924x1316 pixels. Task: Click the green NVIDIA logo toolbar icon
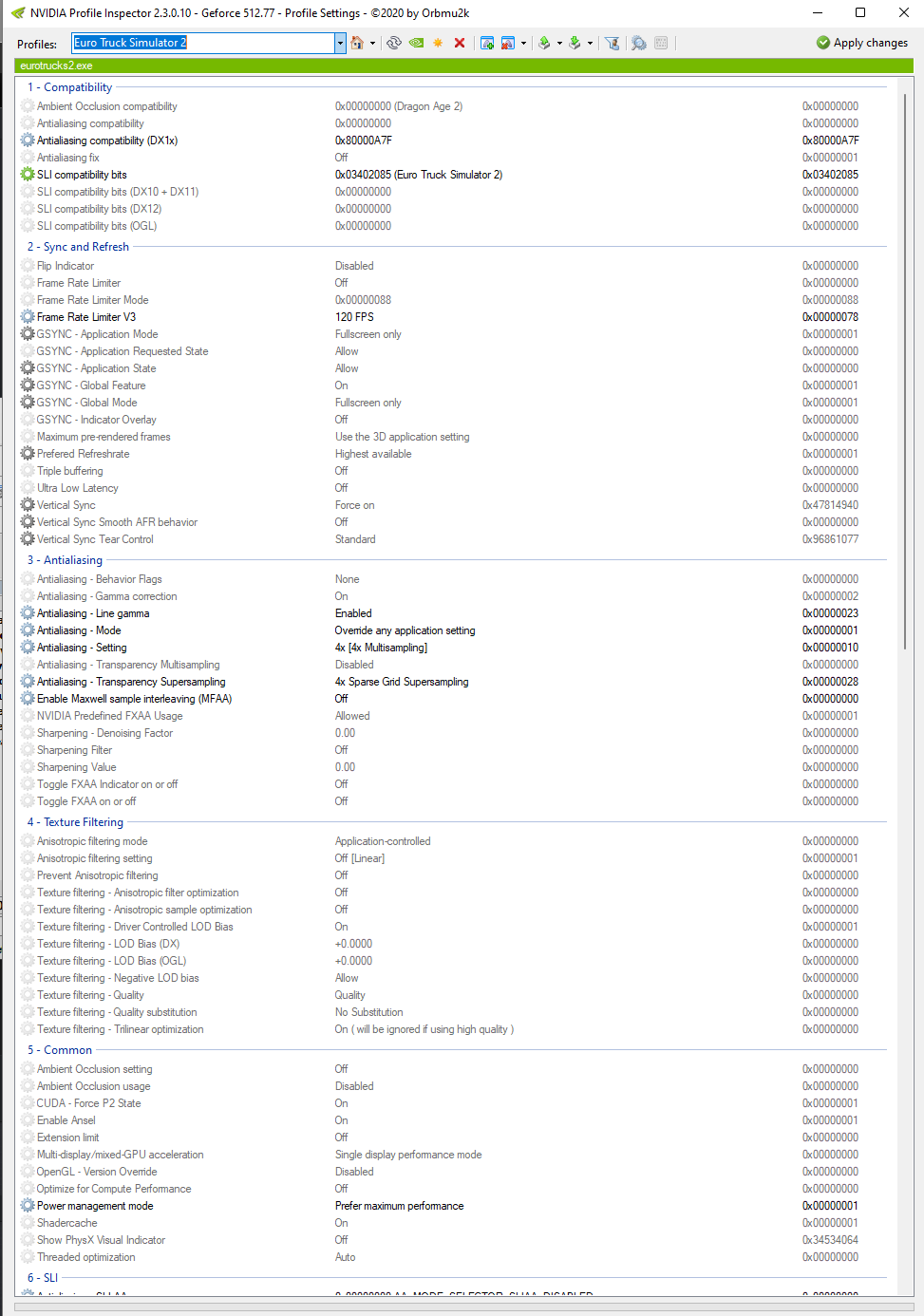(x=416, y=43)
